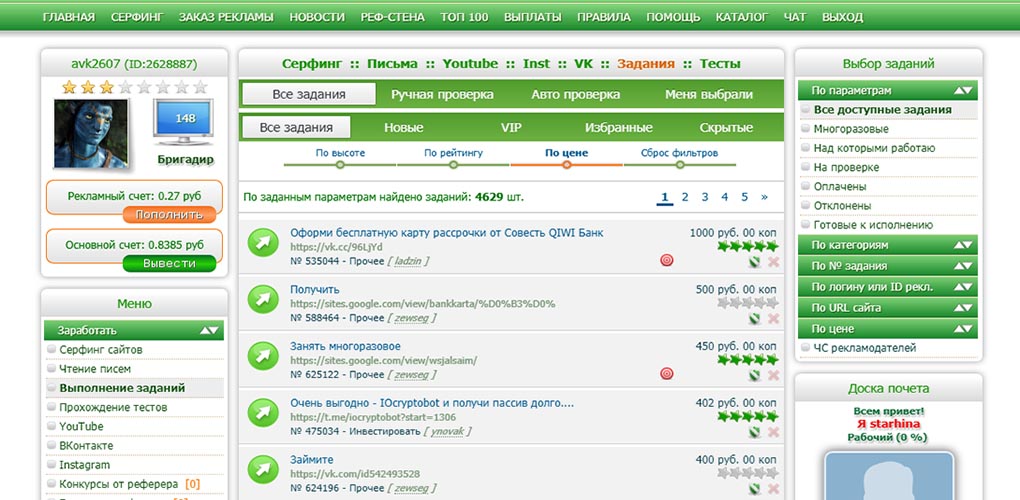Click the user star rating under avk2607
This screenshot has width=1020, height=500.
tap(135, 86)
